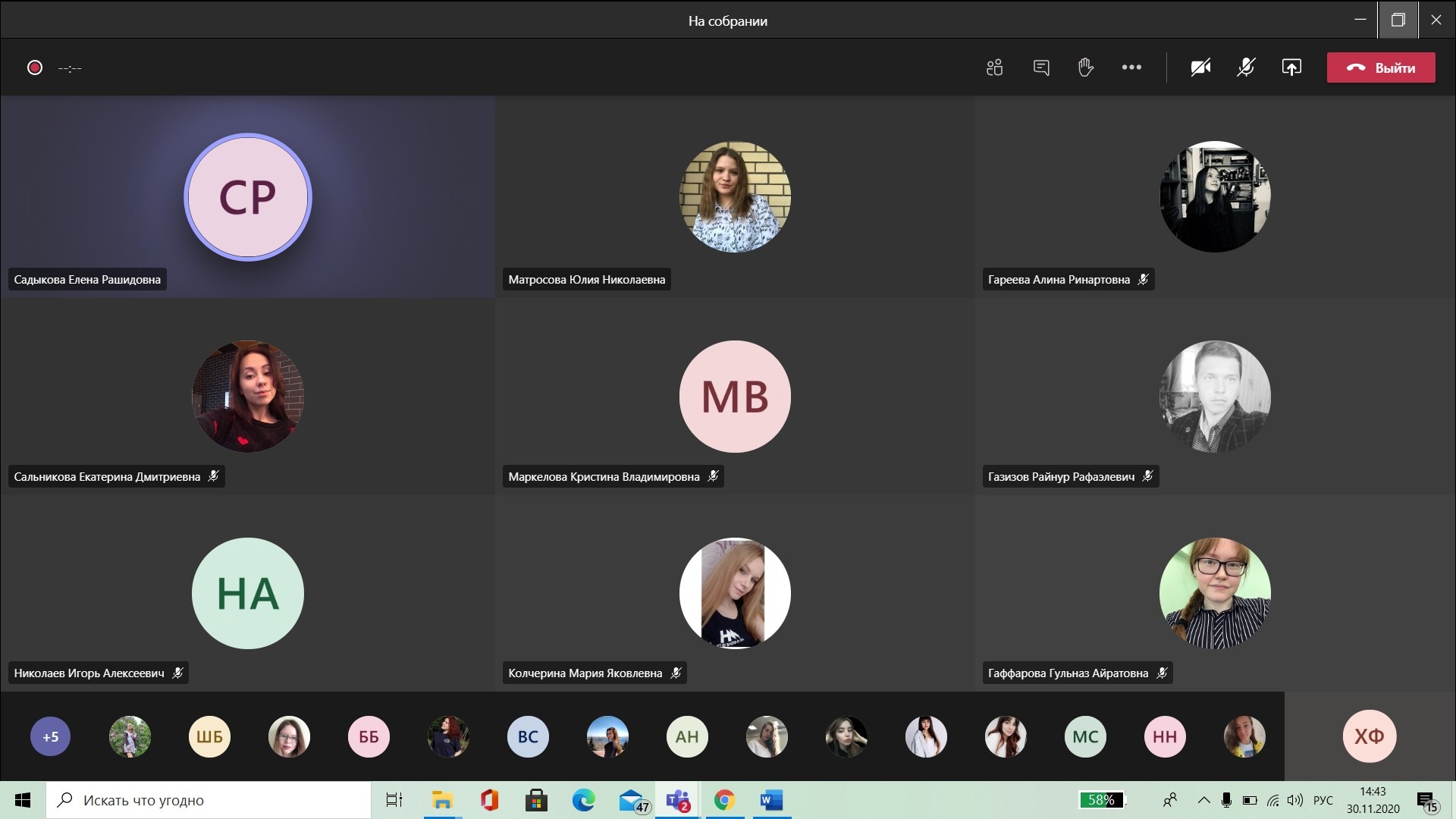This screenshot has width=1456, height=819.
Task: Select Садыкова Елена Рашидовна's tile
Action: (247, 197)
